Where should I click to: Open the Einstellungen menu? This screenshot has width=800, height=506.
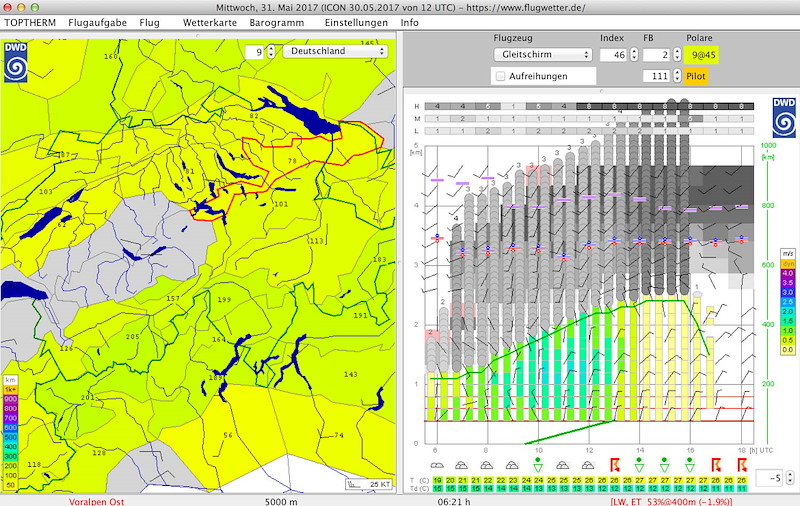point(356,22)
